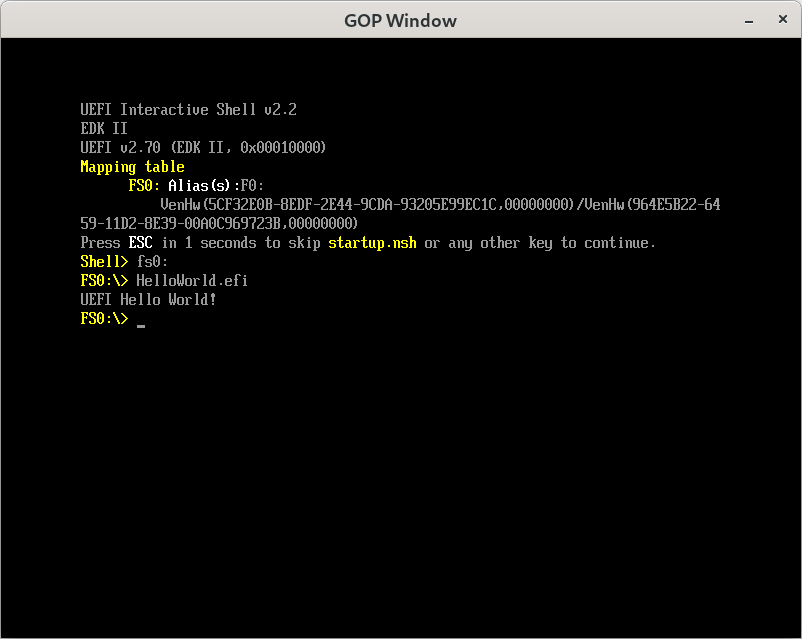
Task: Click 'UEFI v2.70 (EDK II, 0x00010000)' text
Action: coord(203,147)
